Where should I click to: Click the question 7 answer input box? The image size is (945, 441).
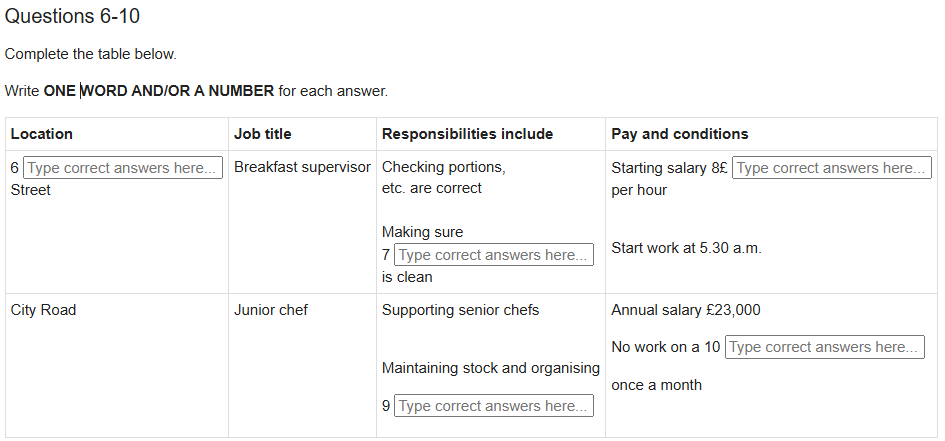493,255
